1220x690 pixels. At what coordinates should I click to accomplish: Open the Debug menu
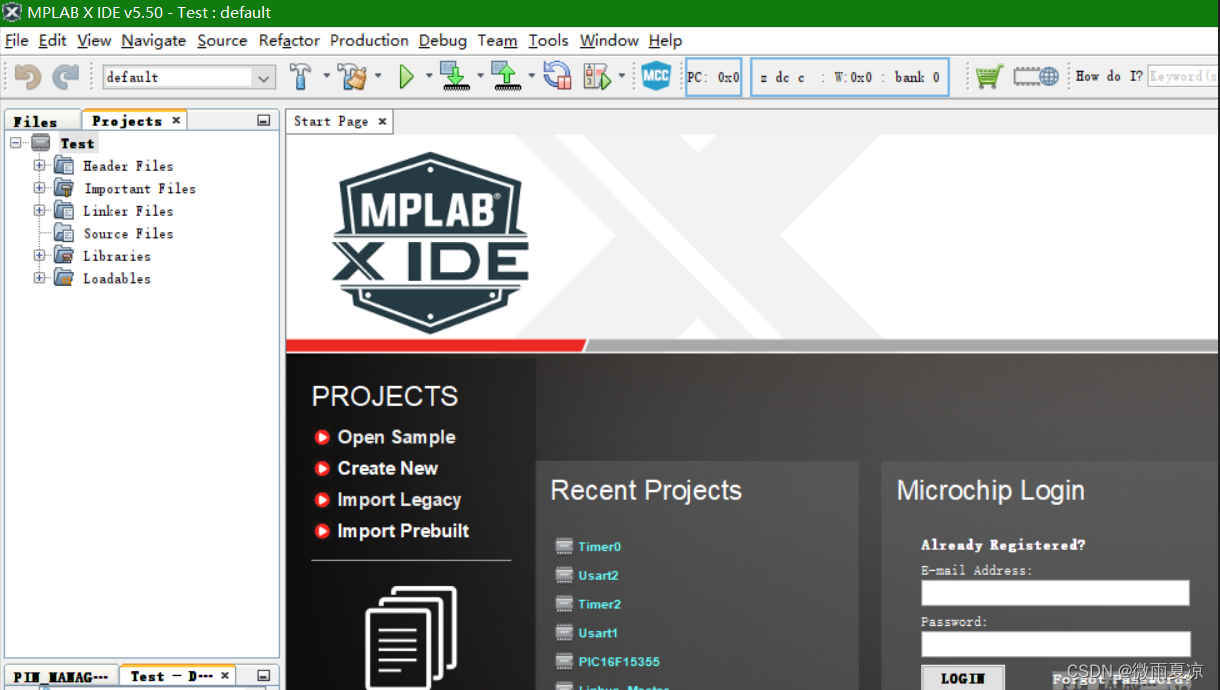click(x=443, y=40)
